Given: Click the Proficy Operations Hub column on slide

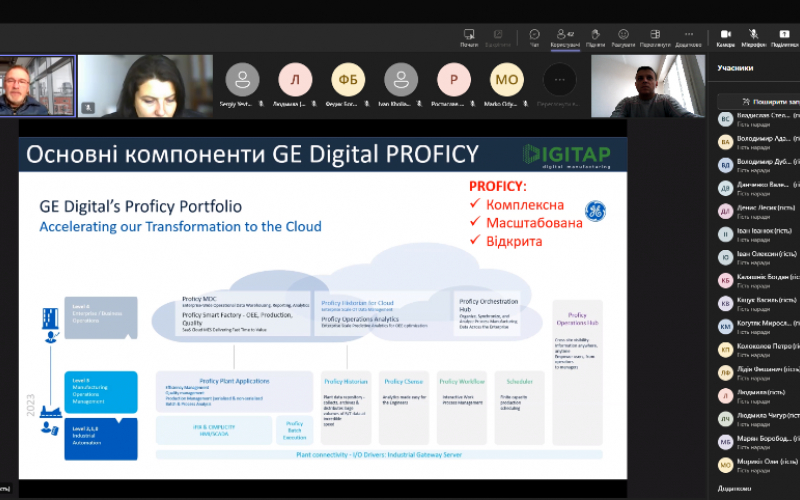Looking at the screenshot, I should (x=577, y=372).
